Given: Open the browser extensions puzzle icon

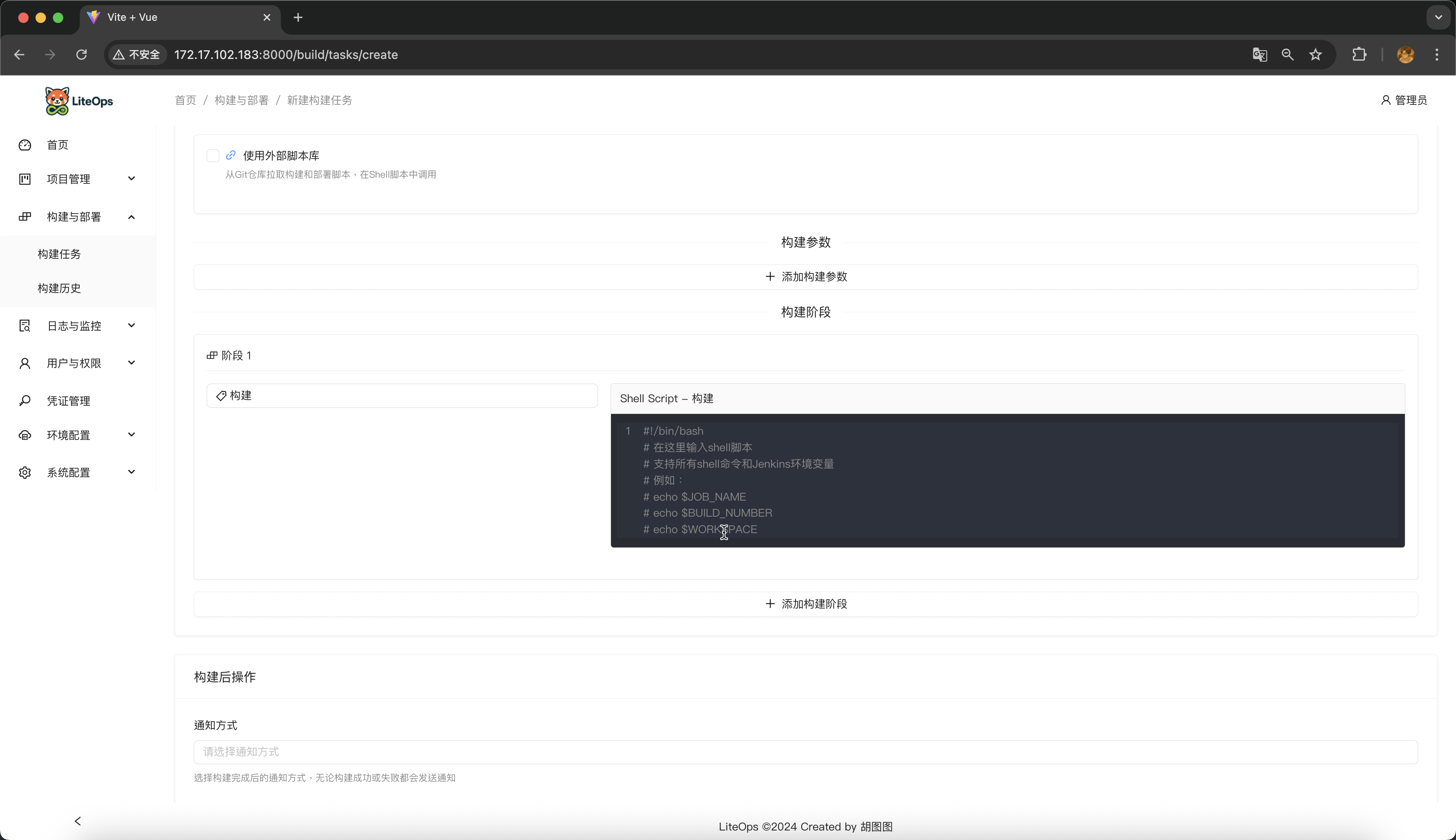Looking at the screenshot, I should click(1359, 55).
